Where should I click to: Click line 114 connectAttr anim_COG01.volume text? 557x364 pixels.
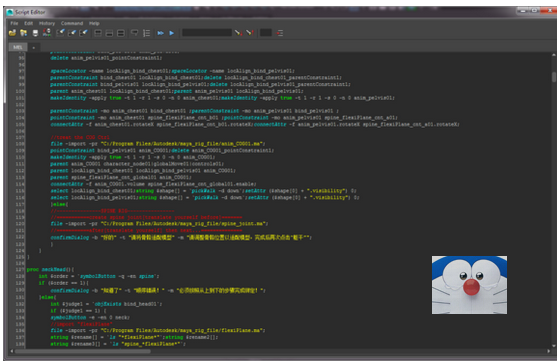153,184
